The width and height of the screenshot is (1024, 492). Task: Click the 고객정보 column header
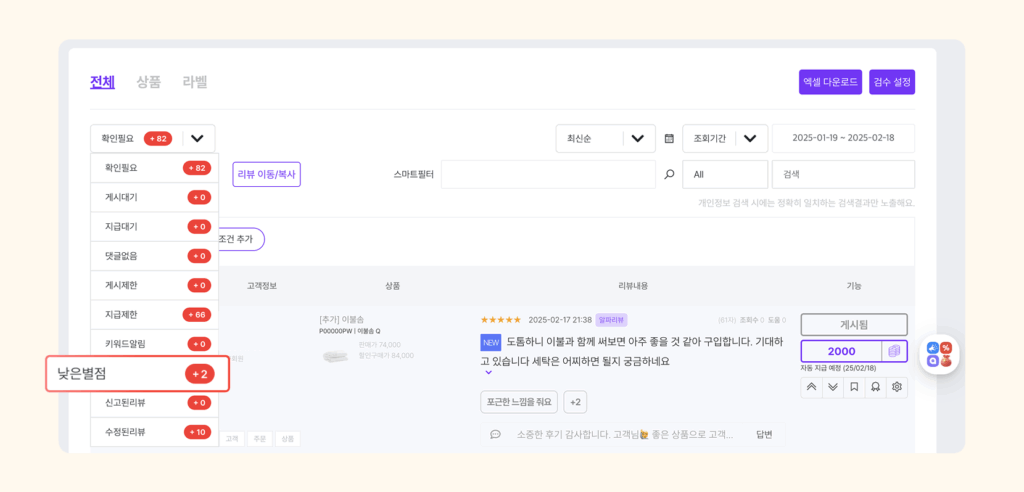(262, 286)
